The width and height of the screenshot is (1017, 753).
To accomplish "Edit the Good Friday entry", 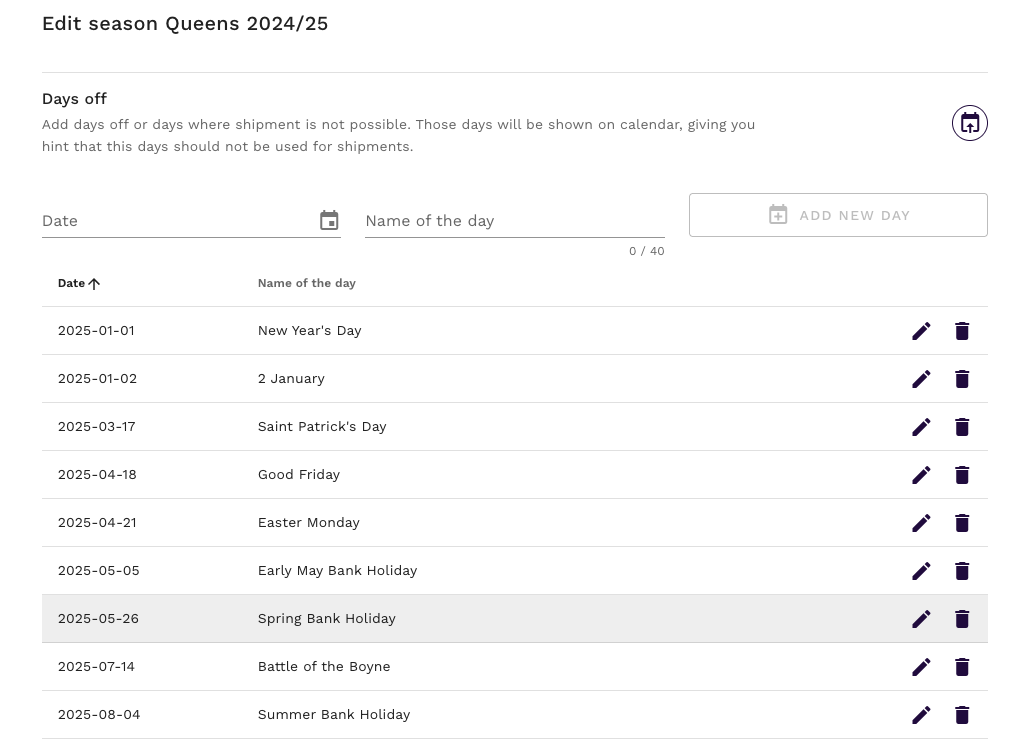I will coord(921,475).
